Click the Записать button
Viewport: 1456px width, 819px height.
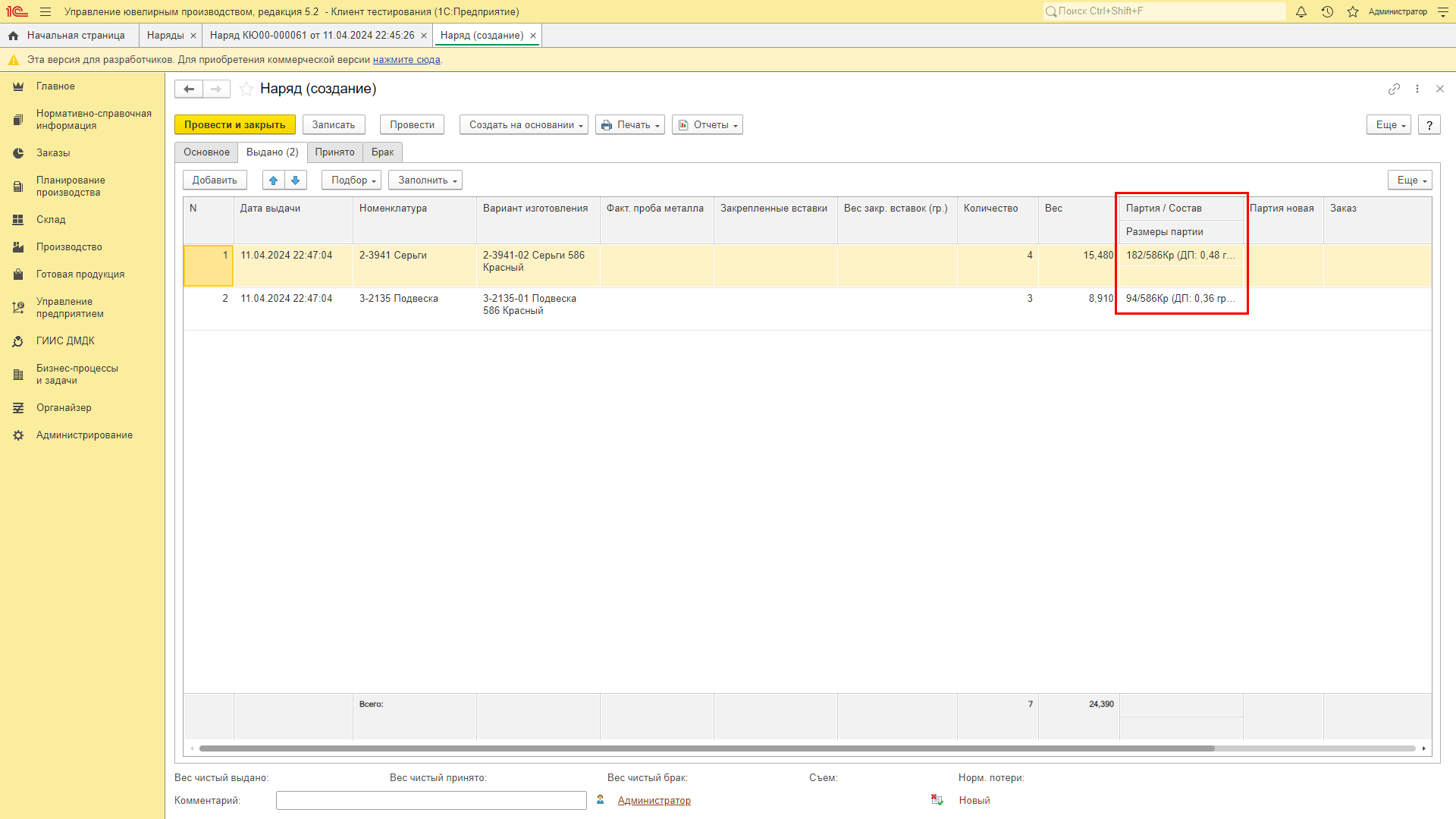[334, 125]
